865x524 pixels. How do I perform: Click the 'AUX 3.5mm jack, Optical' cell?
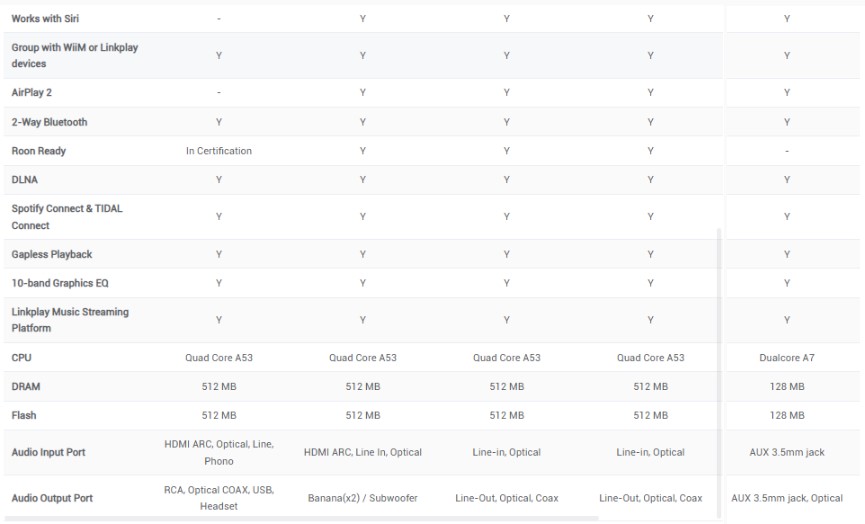click(787, 498)
